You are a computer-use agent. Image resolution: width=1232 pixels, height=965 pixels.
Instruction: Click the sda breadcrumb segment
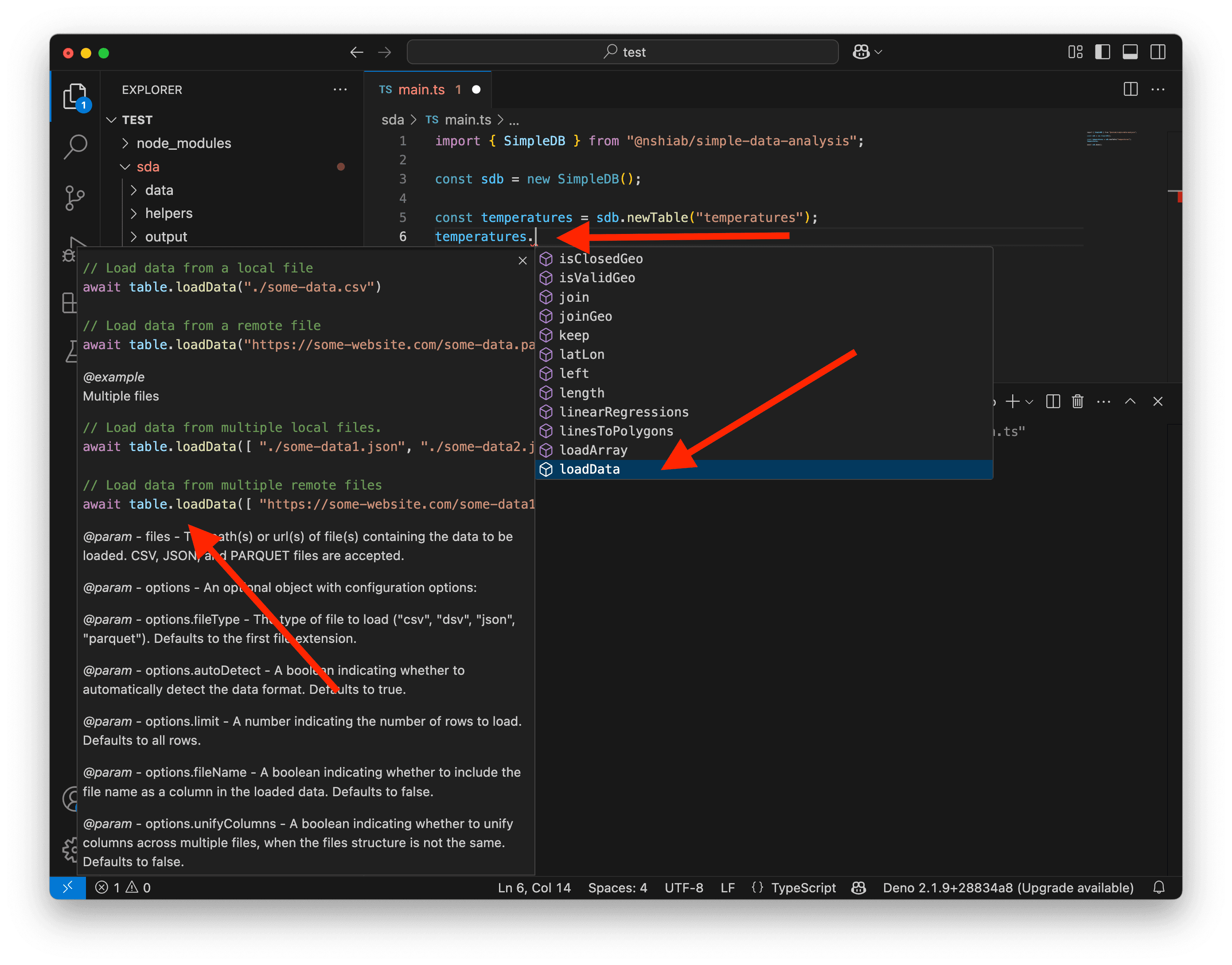(392, 120)
